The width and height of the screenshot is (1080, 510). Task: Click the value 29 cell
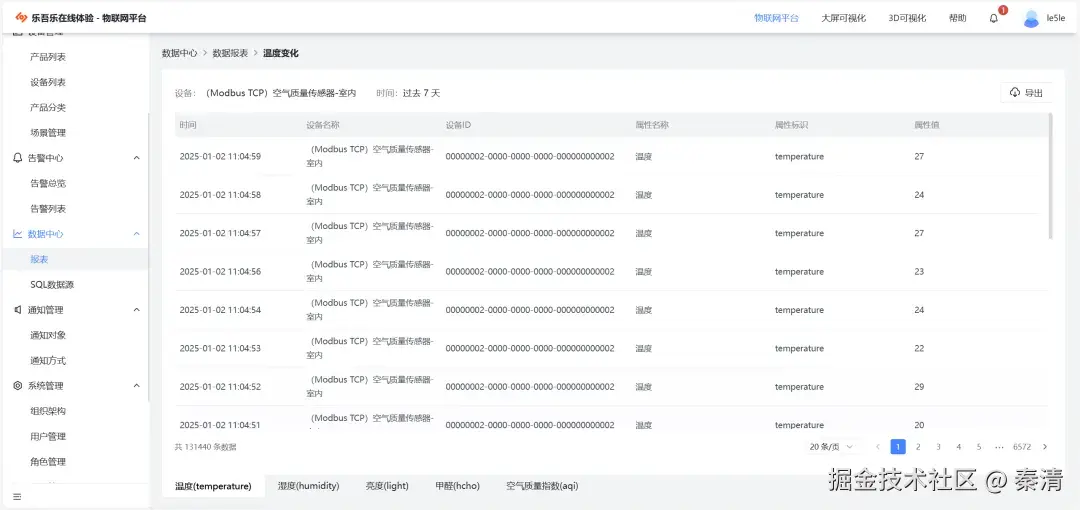pos(919,387)
